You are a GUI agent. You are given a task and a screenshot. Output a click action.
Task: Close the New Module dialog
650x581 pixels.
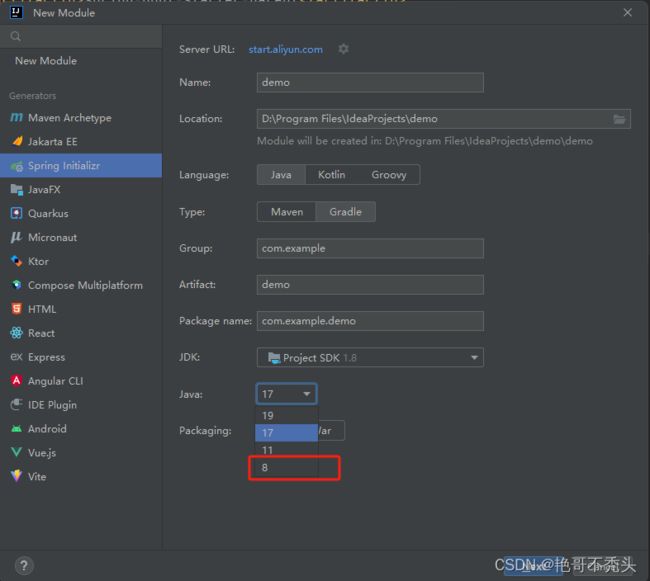pyautogui.click(x=628, y=12)
